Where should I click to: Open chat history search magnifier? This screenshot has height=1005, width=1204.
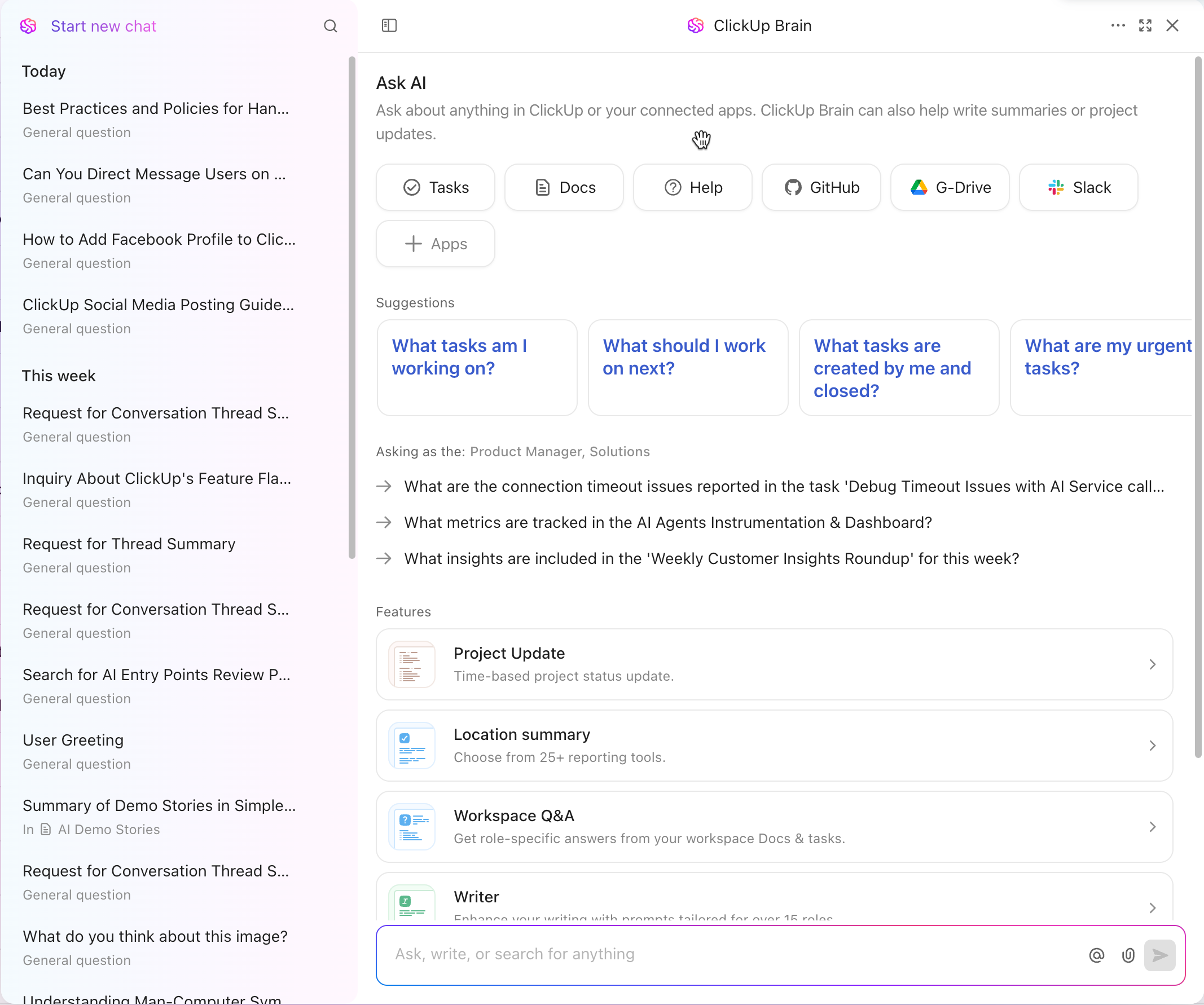tap(330, 26)
